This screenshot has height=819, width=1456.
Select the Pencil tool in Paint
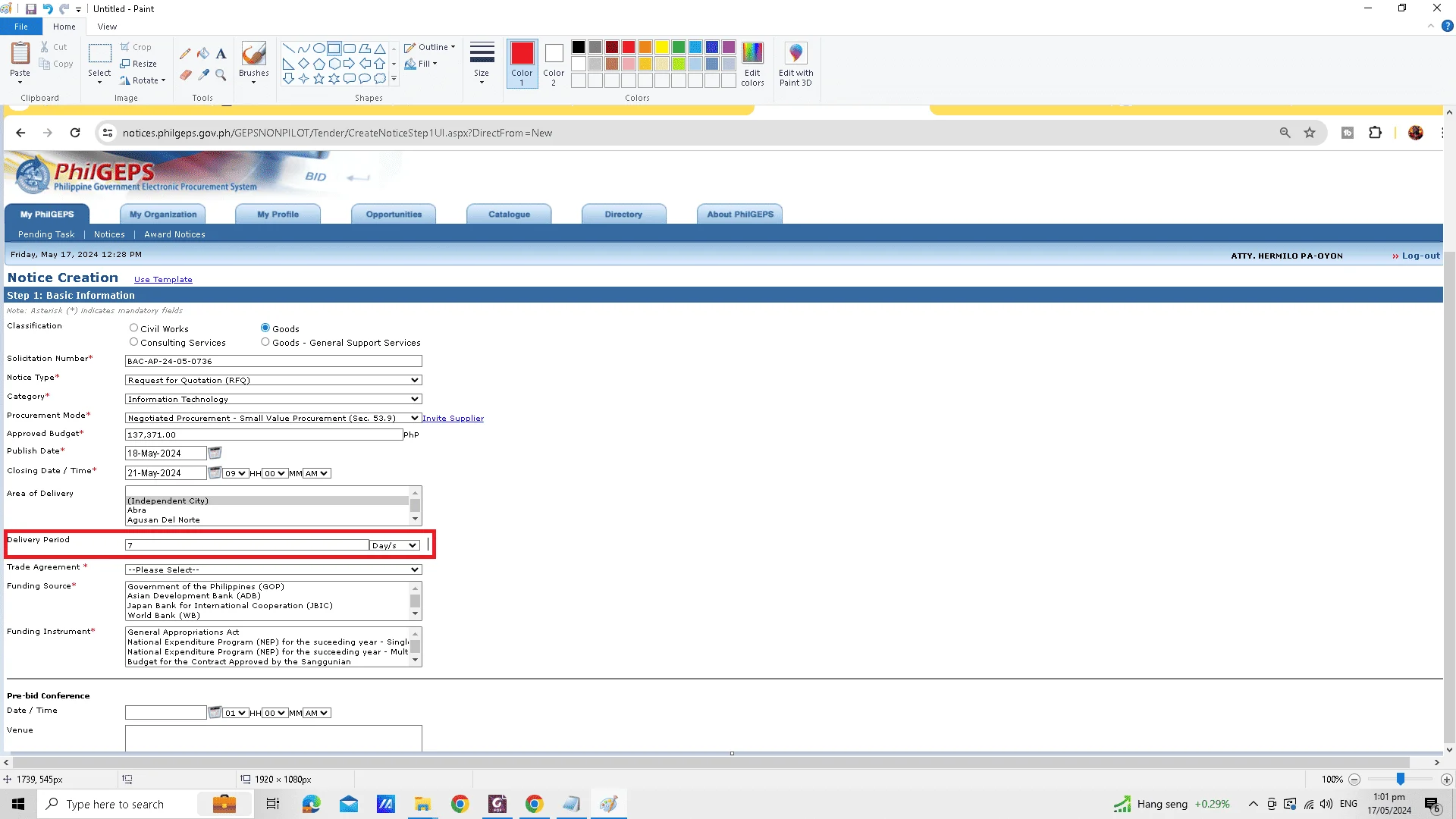pyautogui.click(x=185, y=54)
